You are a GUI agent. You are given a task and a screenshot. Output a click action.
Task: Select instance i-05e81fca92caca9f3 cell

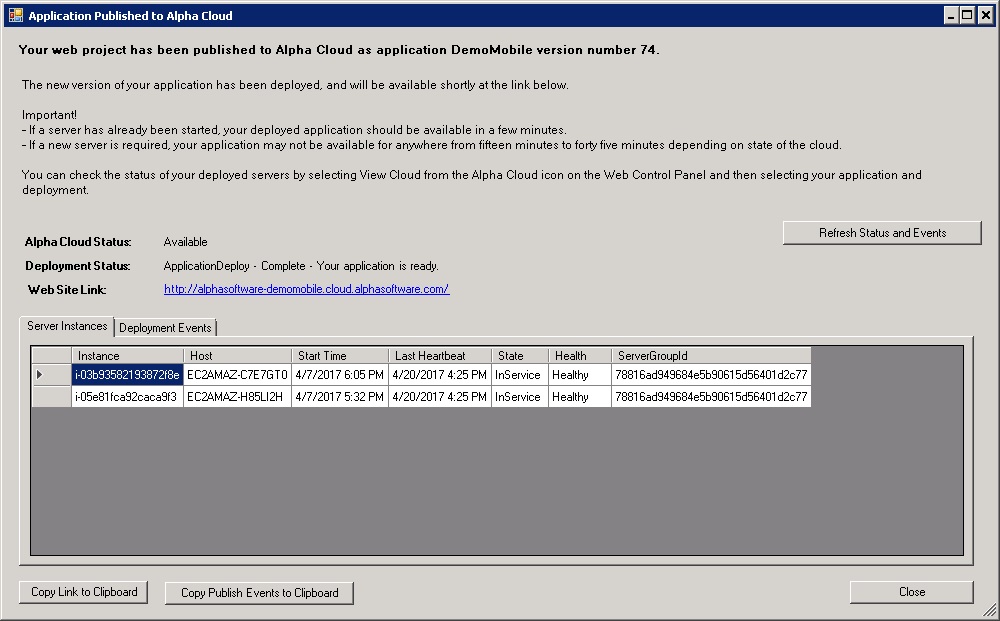coord(128,397)
